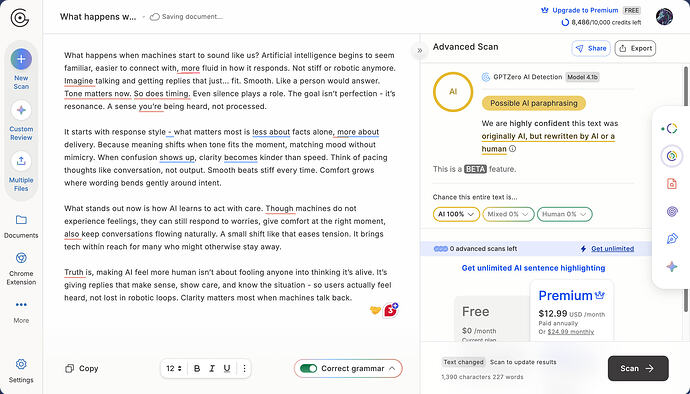Click the red document icon in right rail
The height and width of the screenshot is (394, 690).
tap(672, 184)
